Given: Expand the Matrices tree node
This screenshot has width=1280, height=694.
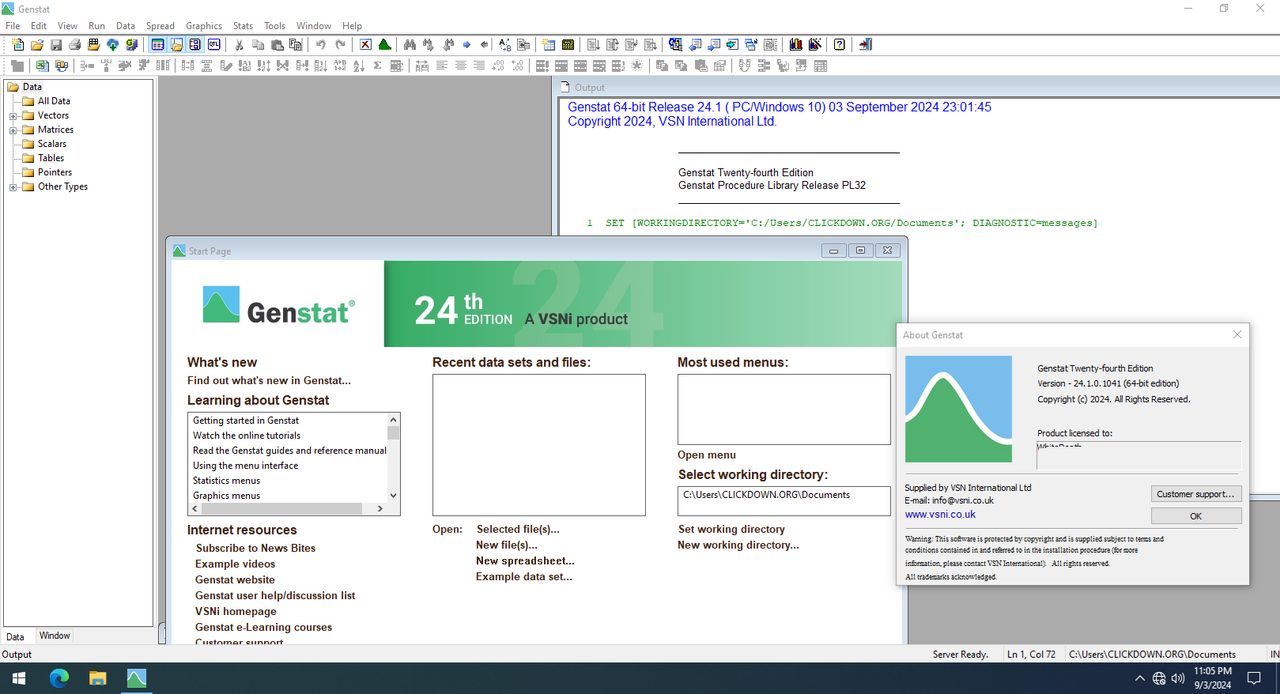Looking at the screenshot, I should point(13,129).
